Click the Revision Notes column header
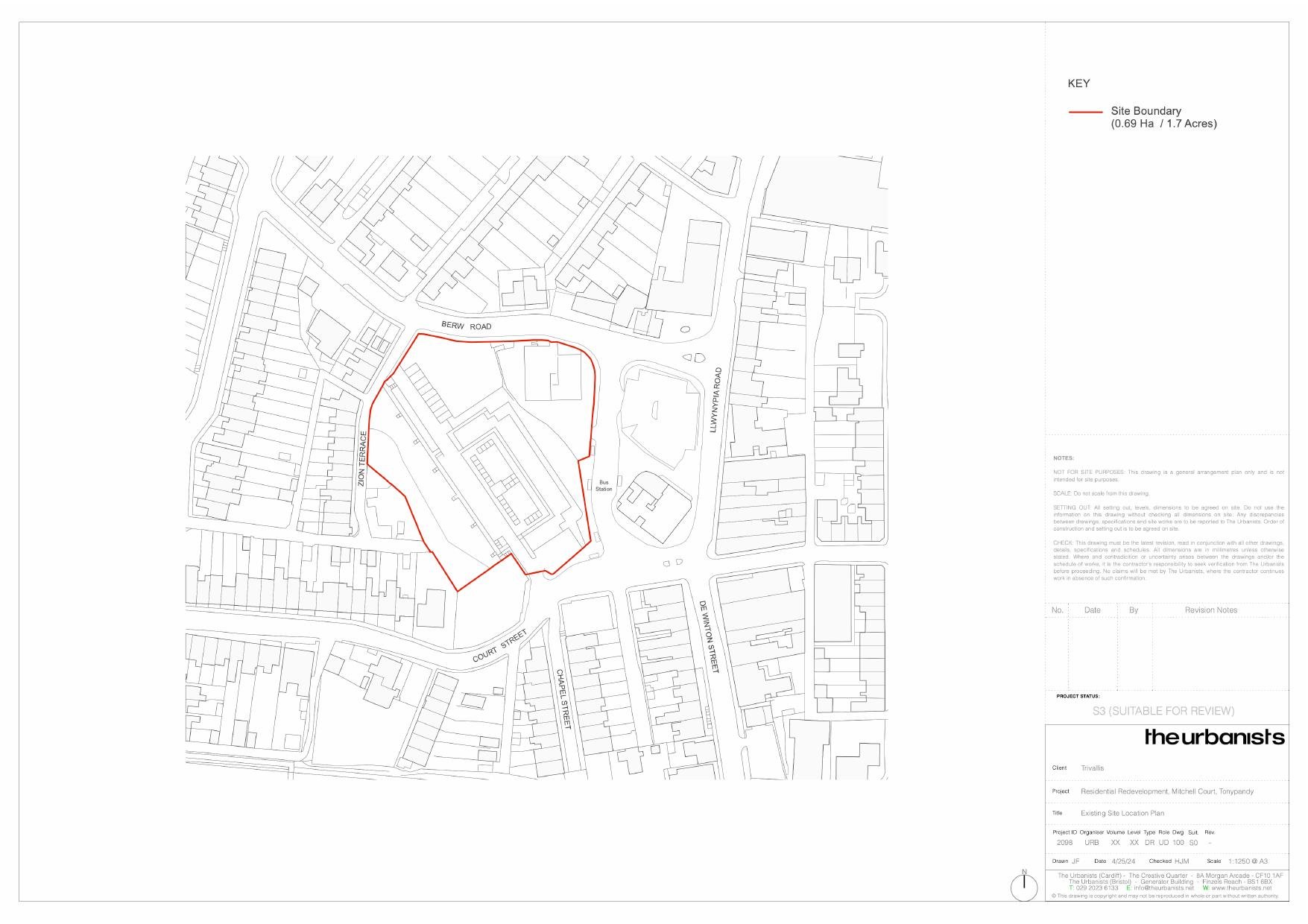This screenshot has width=1308, height=924. (1210, 610)
